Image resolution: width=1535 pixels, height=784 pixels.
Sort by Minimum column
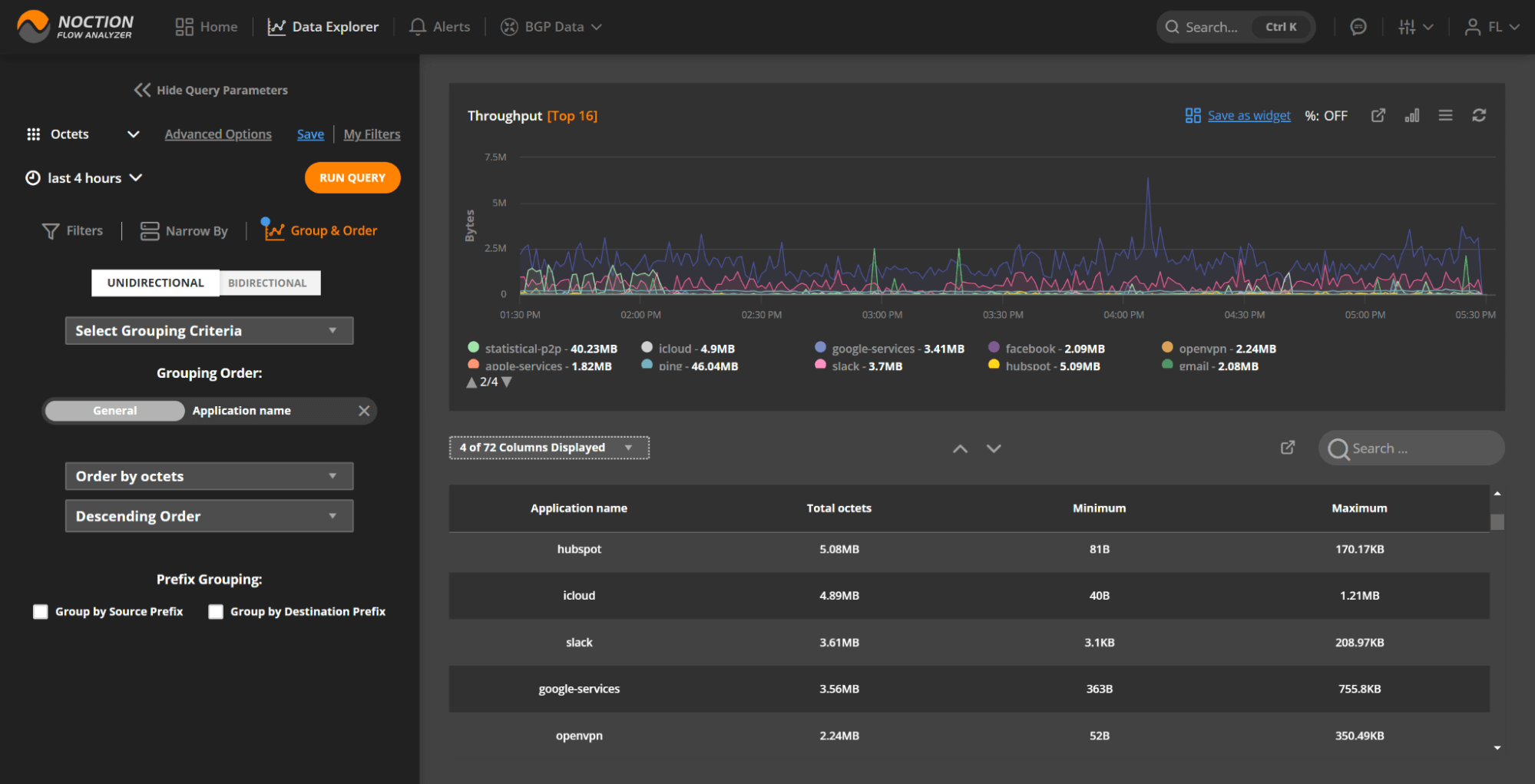point(1099,508)
